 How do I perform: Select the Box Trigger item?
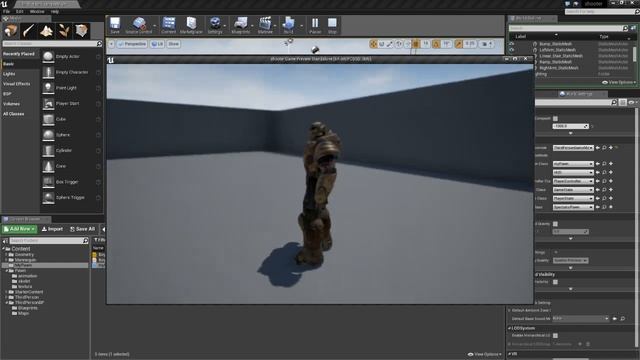71,182
